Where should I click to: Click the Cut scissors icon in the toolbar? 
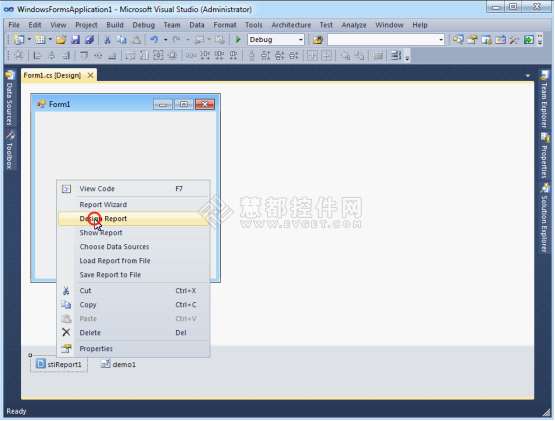(107, 40)
